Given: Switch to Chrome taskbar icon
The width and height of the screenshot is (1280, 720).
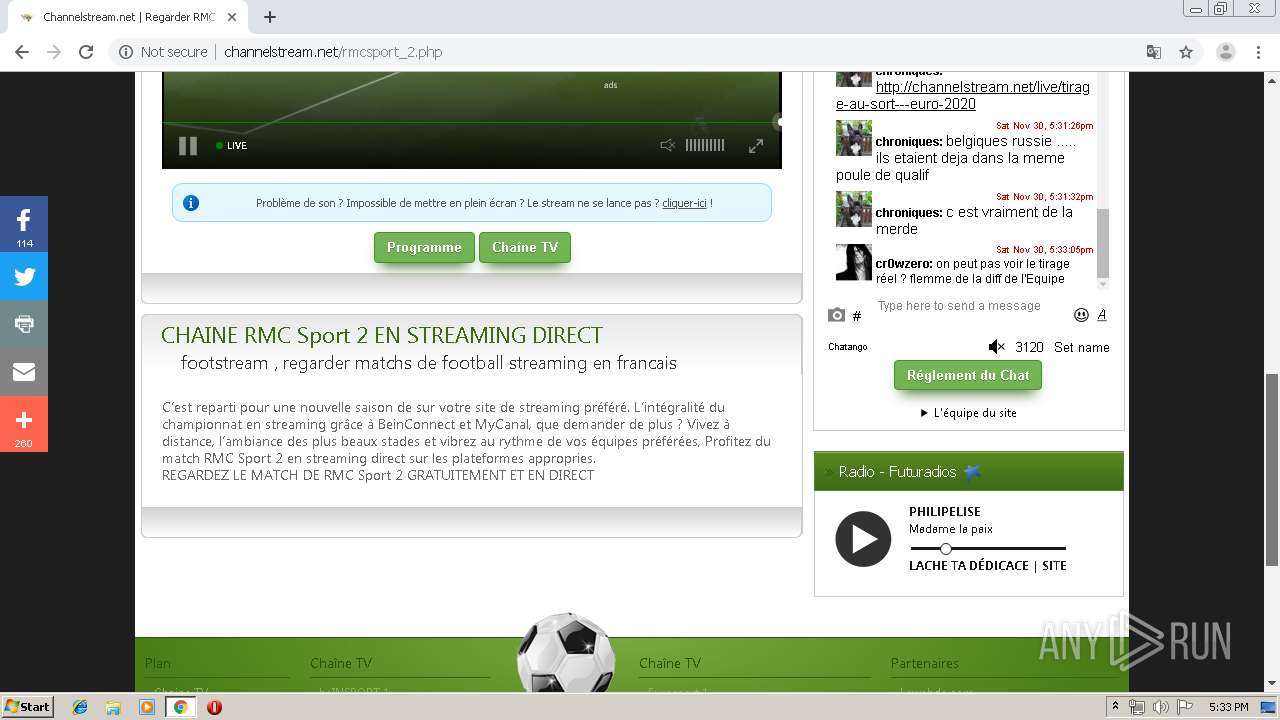Looking at the screenshot, I should point(180,707).
